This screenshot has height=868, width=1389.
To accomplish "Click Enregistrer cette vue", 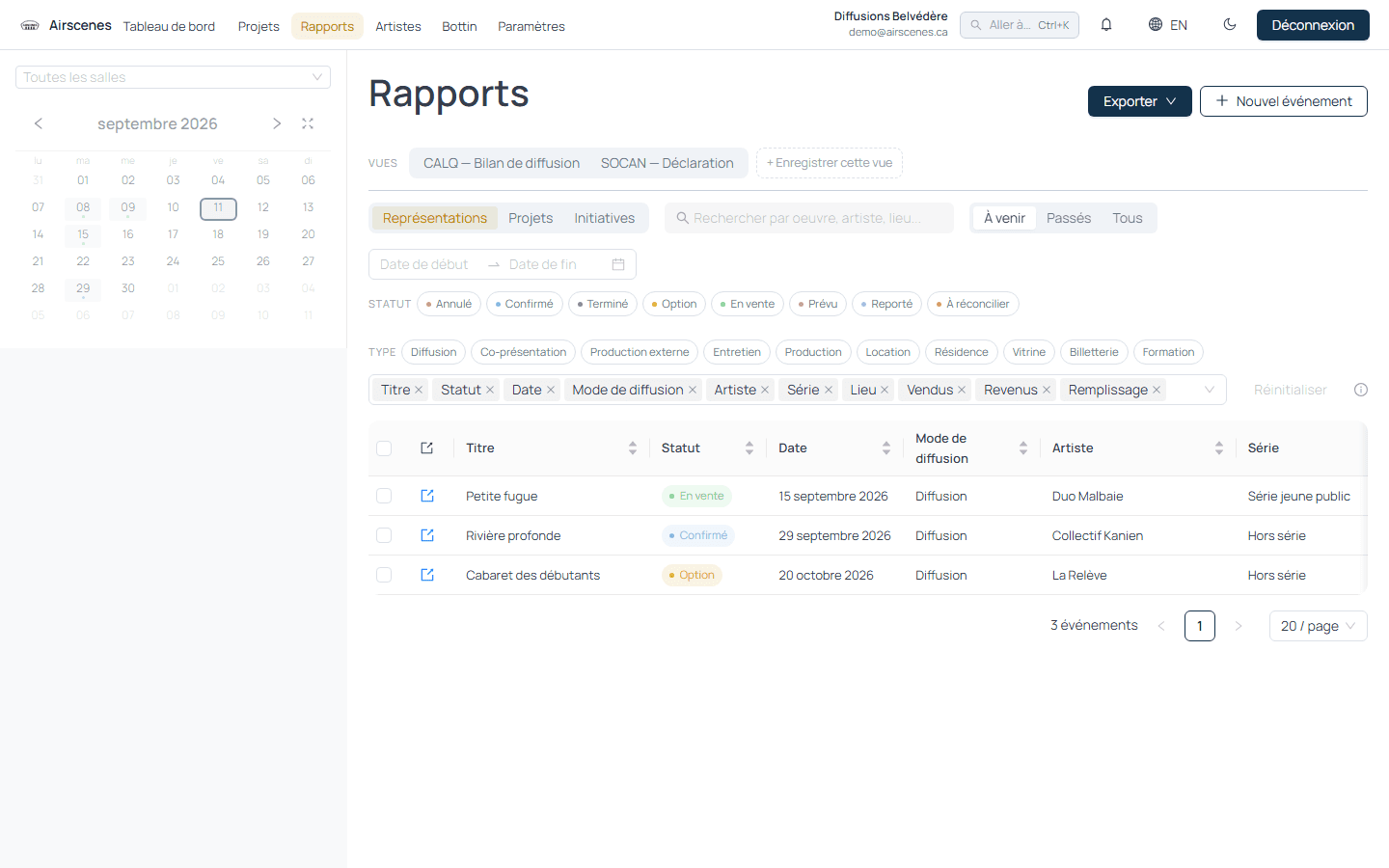I will 830,163.
